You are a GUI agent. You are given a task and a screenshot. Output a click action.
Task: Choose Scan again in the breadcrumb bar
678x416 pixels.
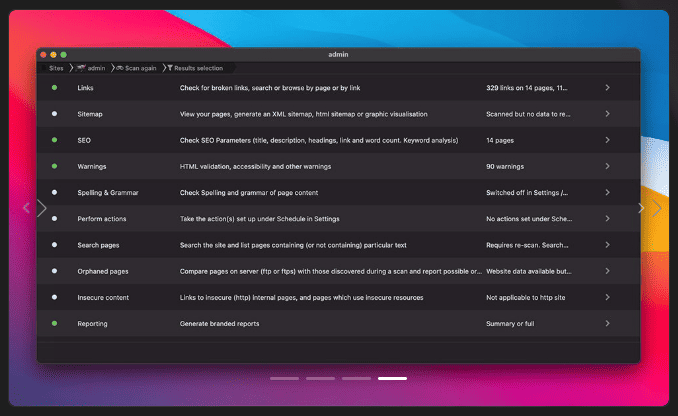tap(137, 68)
